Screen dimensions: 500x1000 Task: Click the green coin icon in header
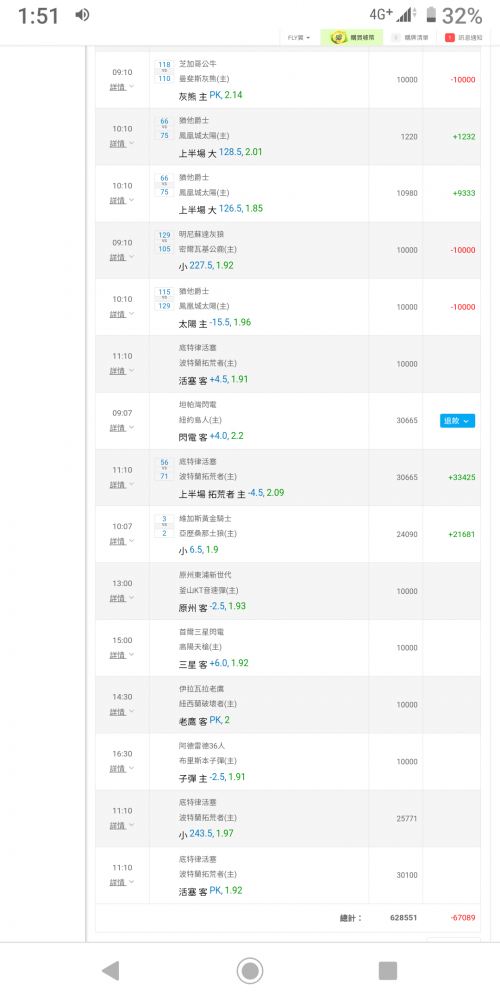339,38
